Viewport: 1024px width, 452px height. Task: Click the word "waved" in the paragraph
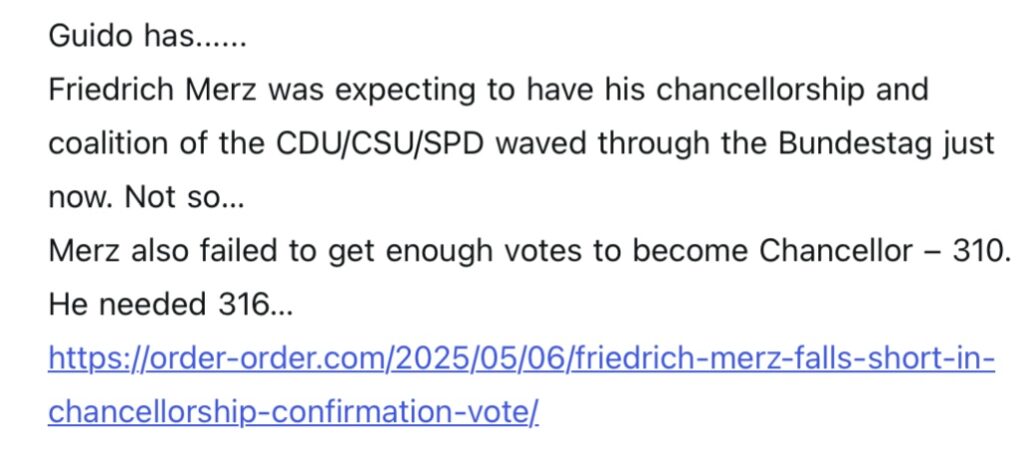coord(541,143)
